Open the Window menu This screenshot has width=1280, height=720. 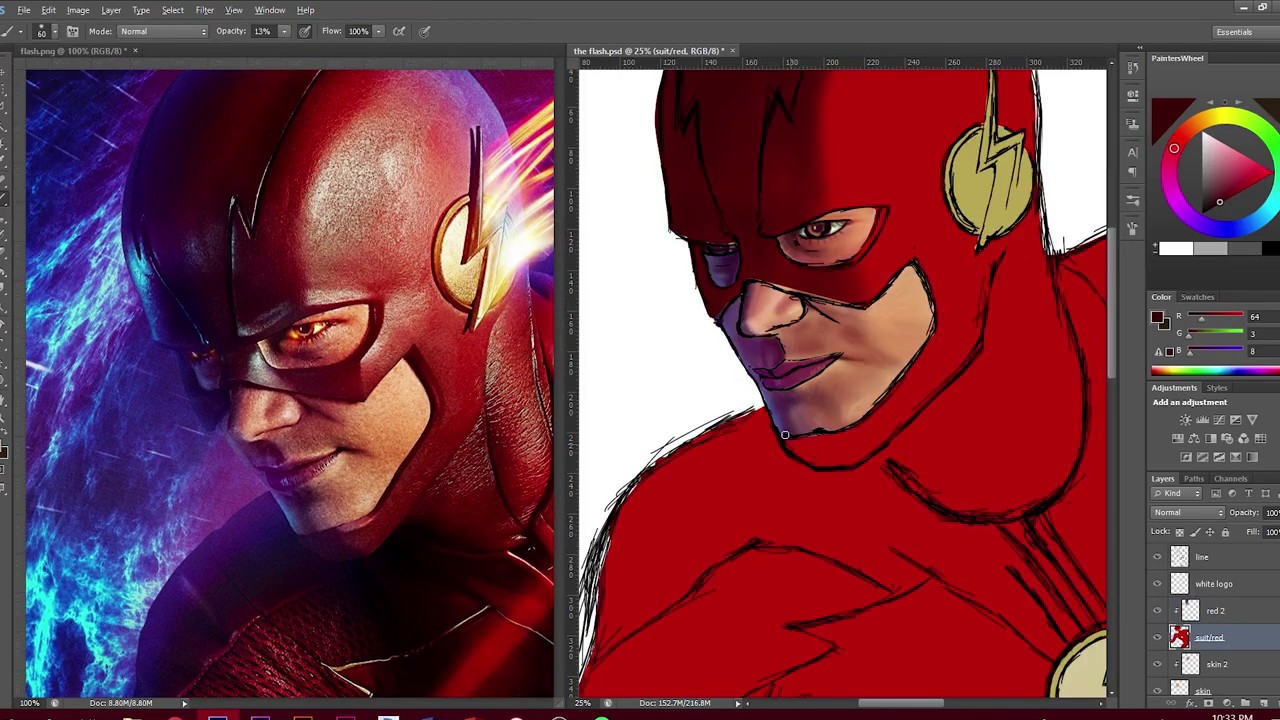point(269,10)
